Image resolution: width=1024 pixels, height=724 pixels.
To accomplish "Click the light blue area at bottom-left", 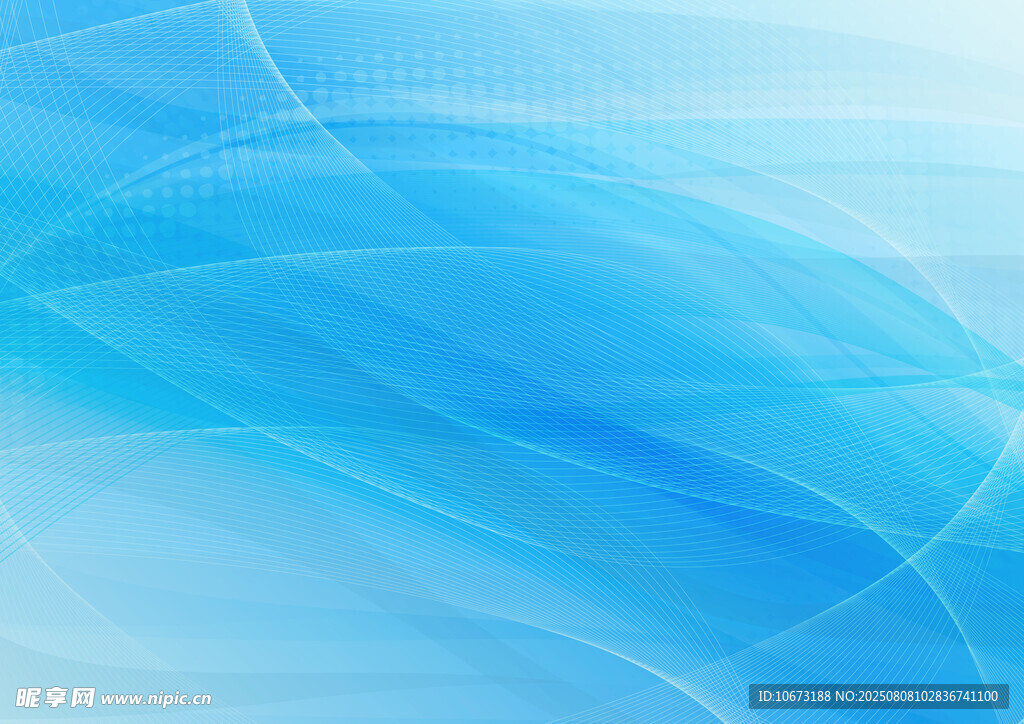I will (120, 600).
